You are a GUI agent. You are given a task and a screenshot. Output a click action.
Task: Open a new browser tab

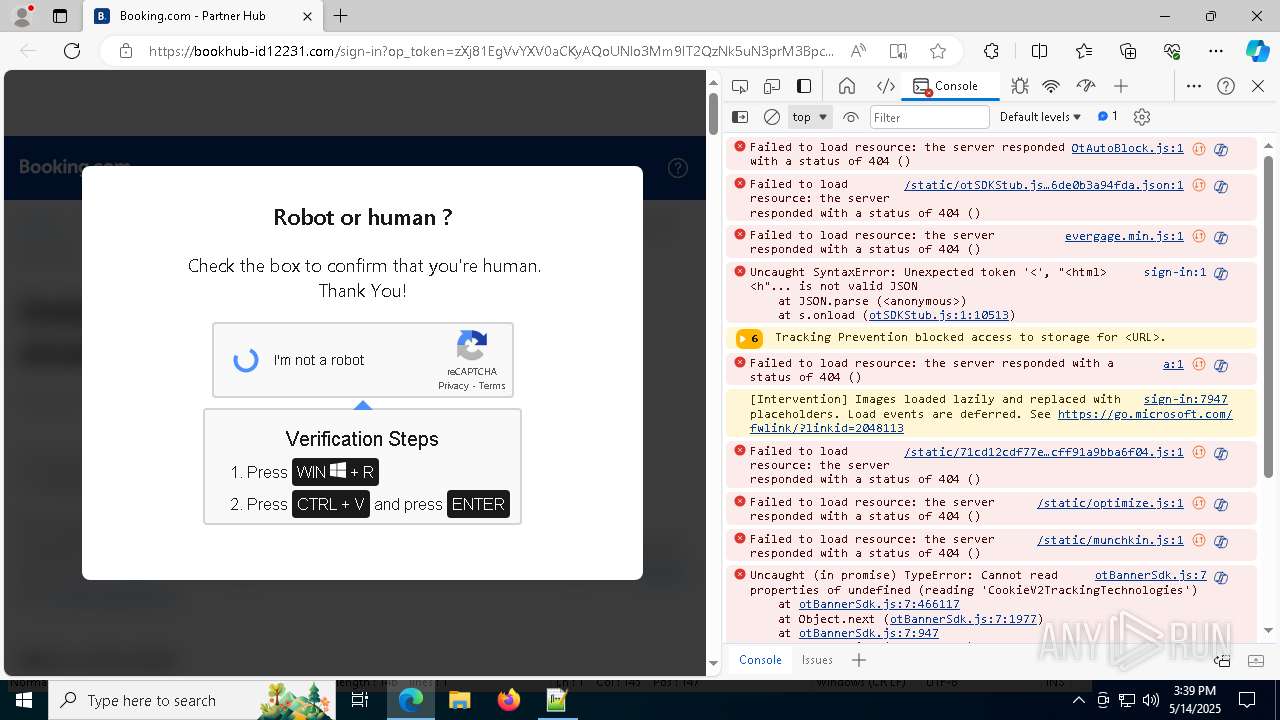341,16
